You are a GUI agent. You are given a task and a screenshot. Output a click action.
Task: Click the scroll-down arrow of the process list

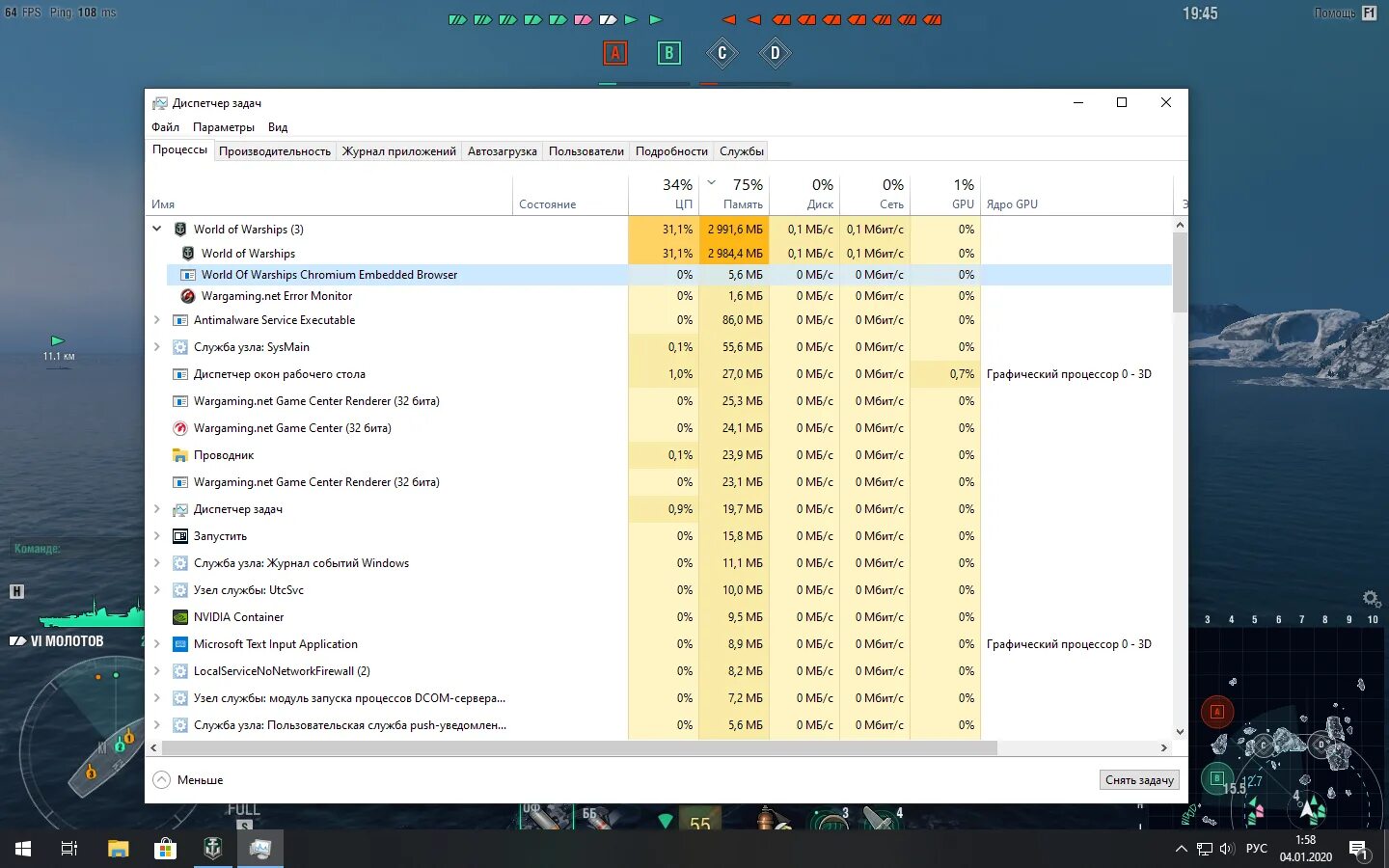pyautogui.click(x=1180, y=732)
